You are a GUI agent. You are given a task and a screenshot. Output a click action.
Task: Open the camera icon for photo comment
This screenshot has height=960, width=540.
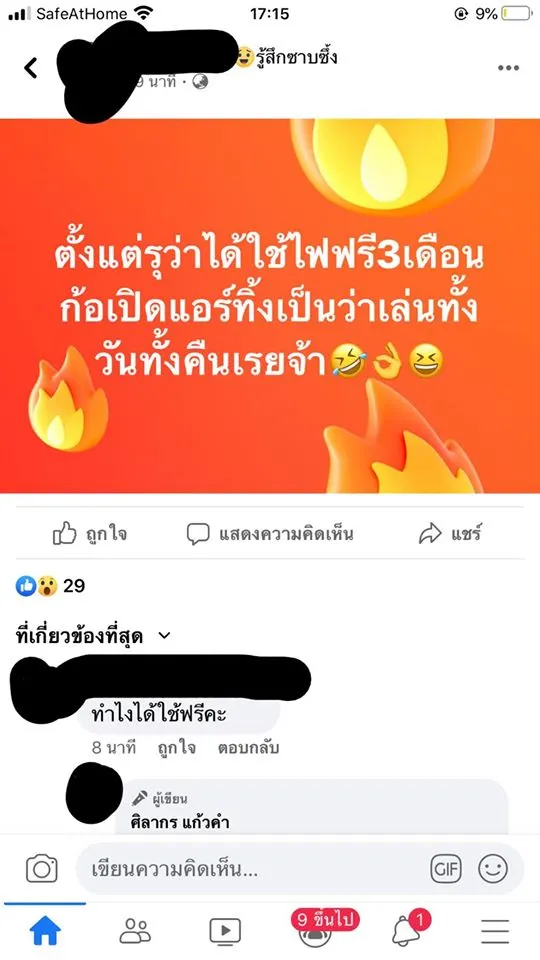42,869
